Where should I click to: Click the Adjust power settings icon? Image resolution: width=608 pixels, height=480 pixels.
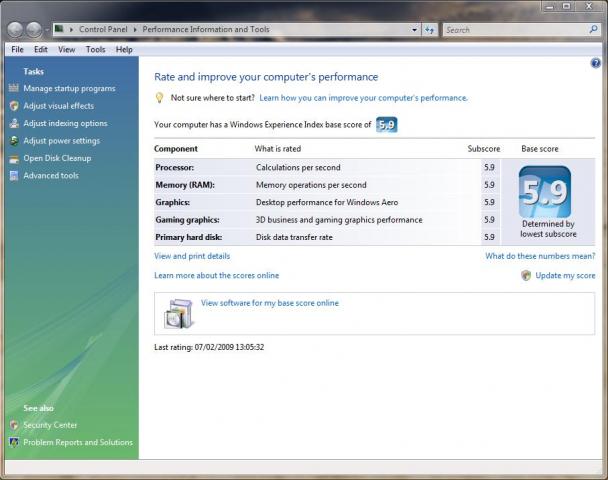[14, 140]
